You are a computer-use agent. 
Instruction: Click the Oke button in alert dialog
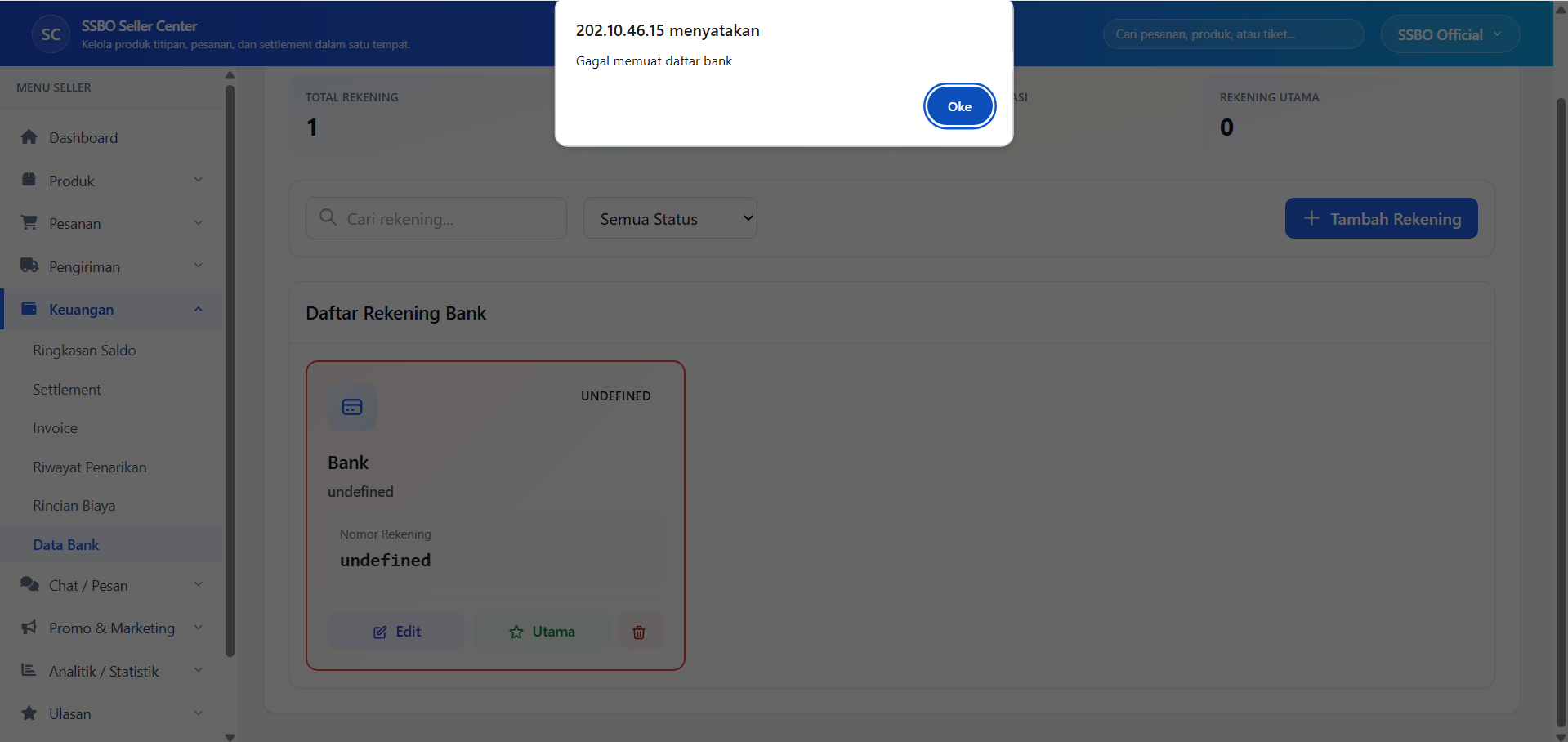click(x=959, y=106)
